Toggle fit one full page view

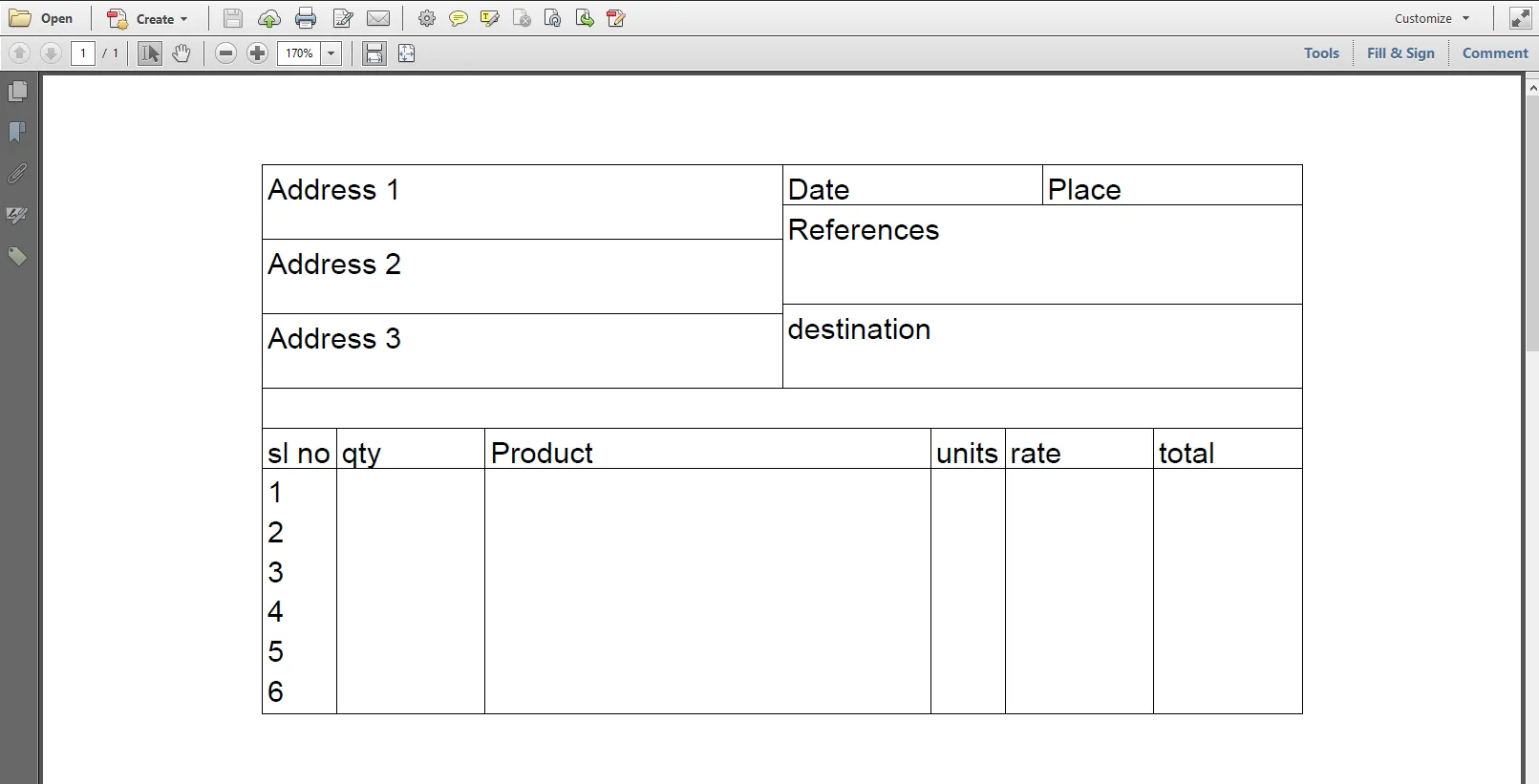pos(407,53)
